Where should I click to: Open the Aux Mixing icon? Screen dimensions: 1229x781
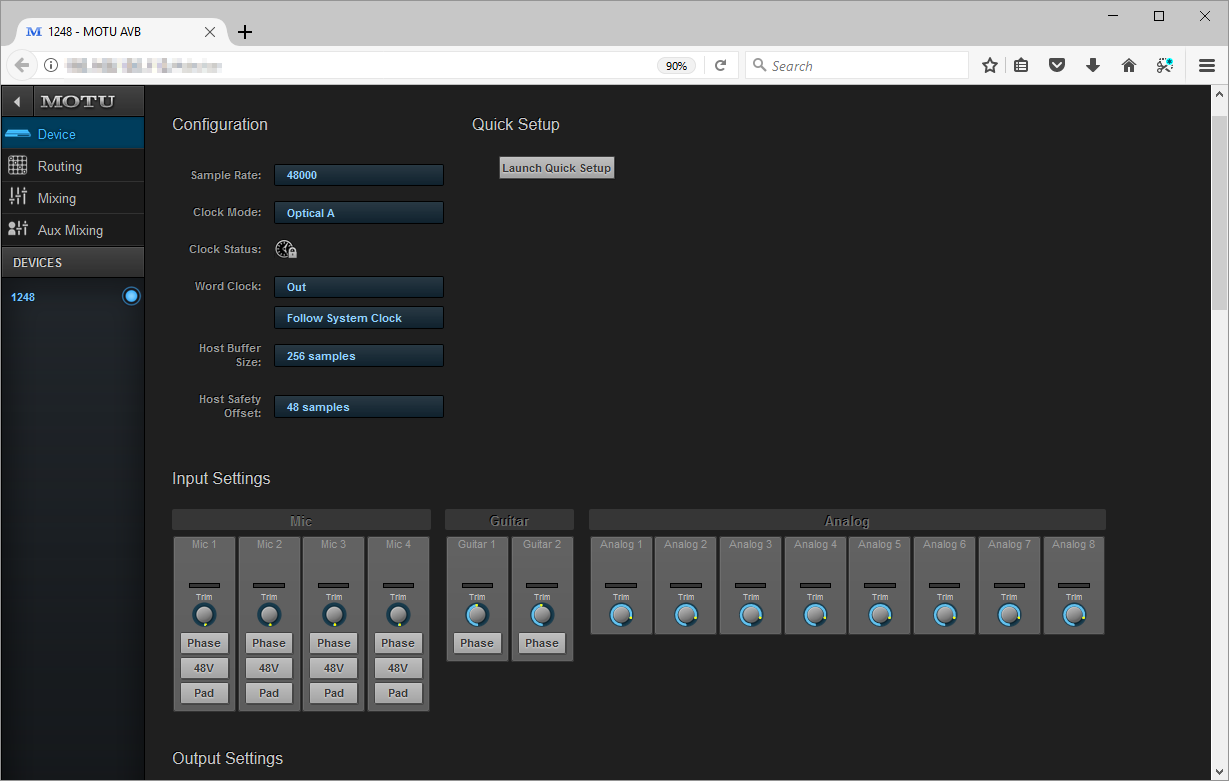click(17, 229)
